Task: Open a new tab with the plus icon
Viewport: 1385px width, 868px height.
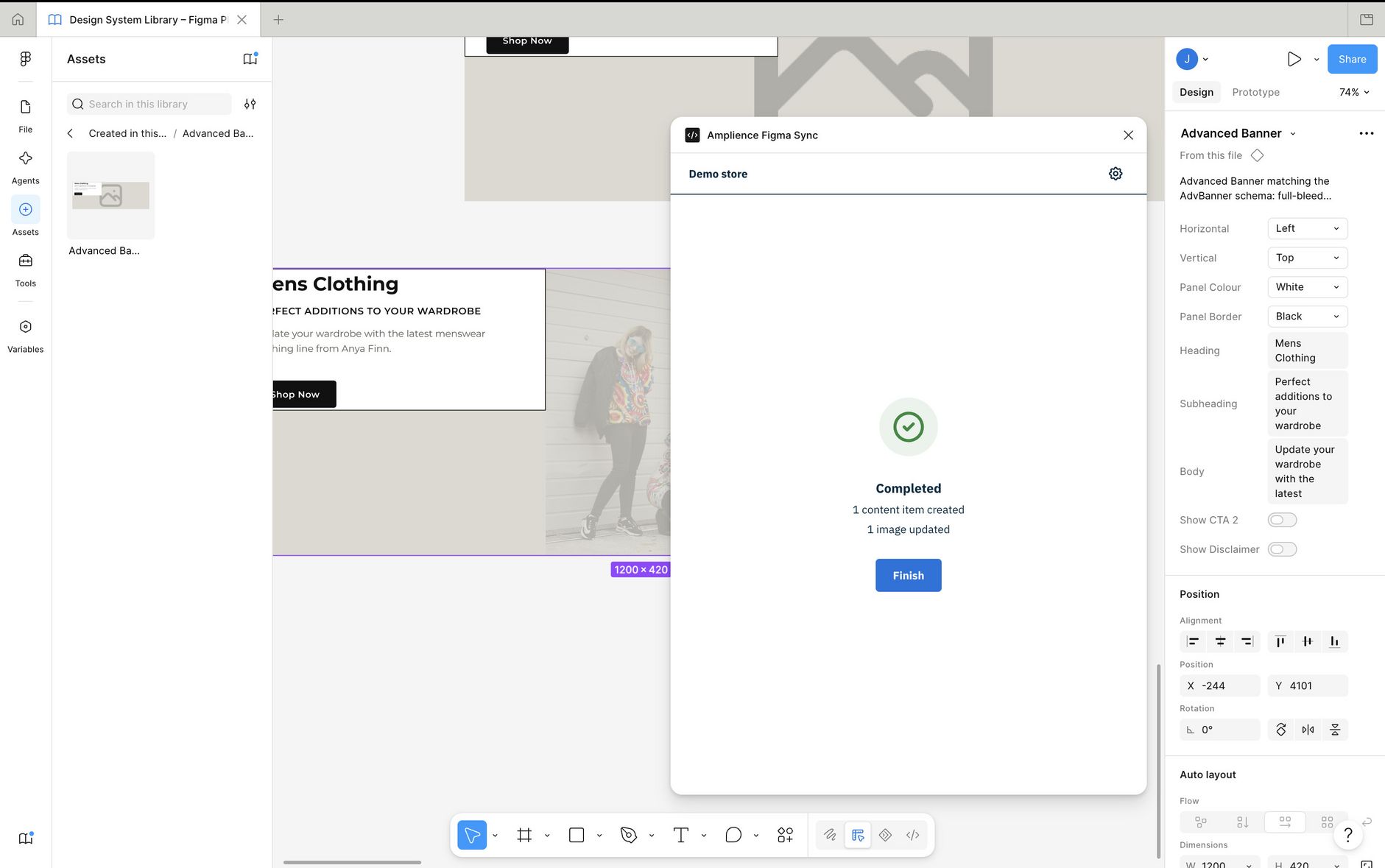Action: pyautogui.click(x=278, y=20)
